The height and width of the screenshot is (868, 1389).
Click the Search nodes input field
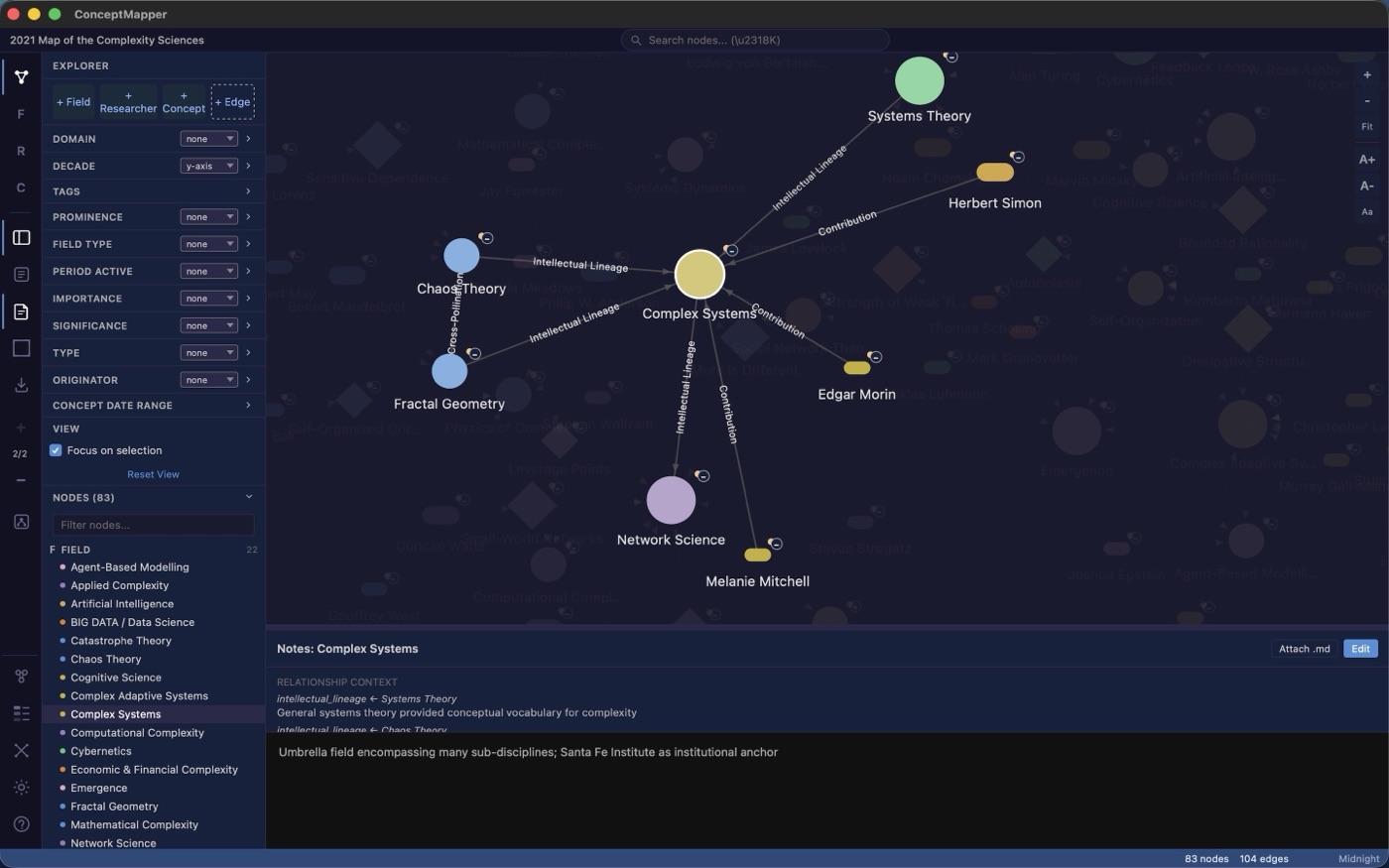pos(755,41)
